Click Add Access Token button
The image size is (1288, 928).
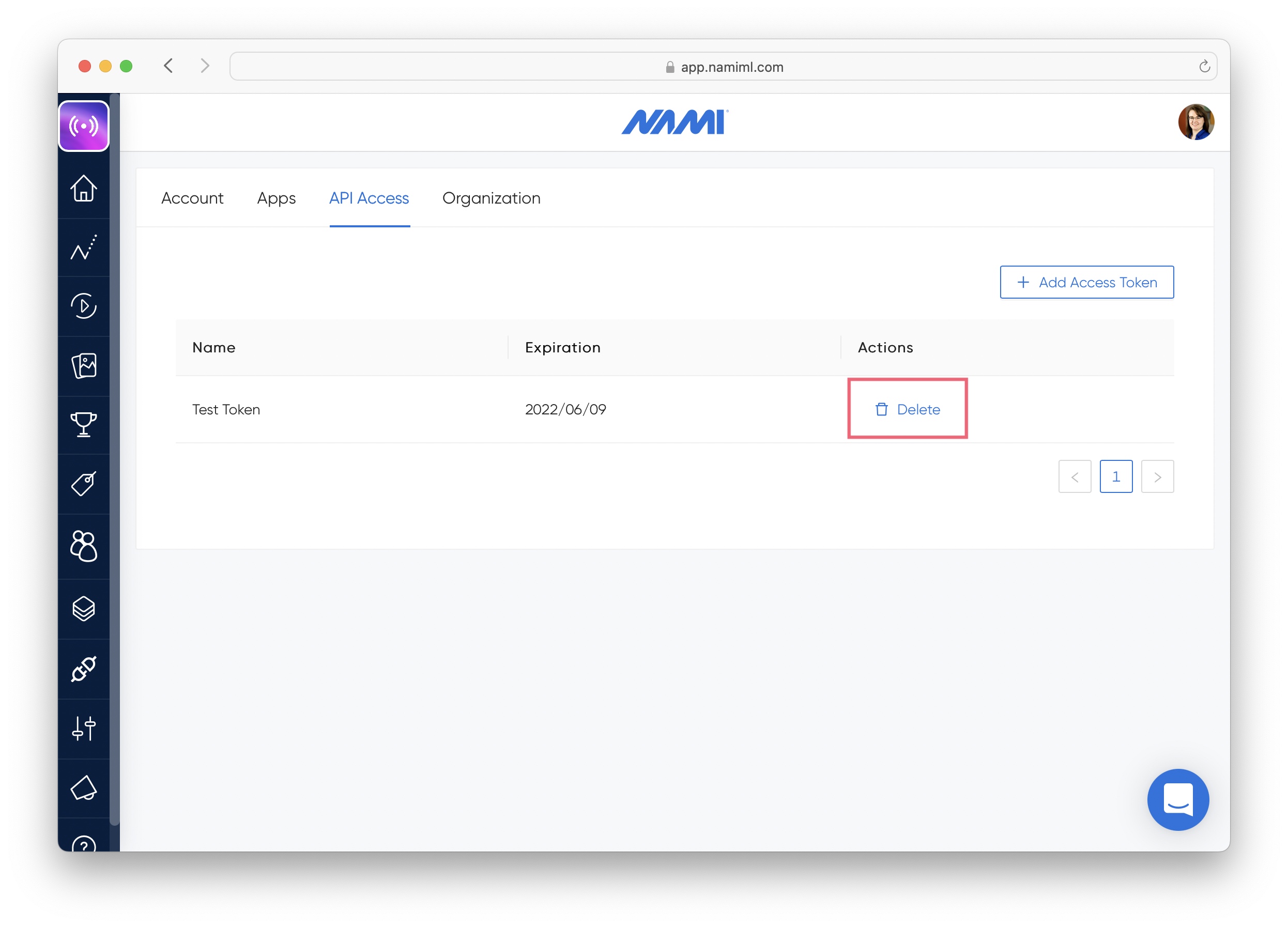[x=1086, y=282]
